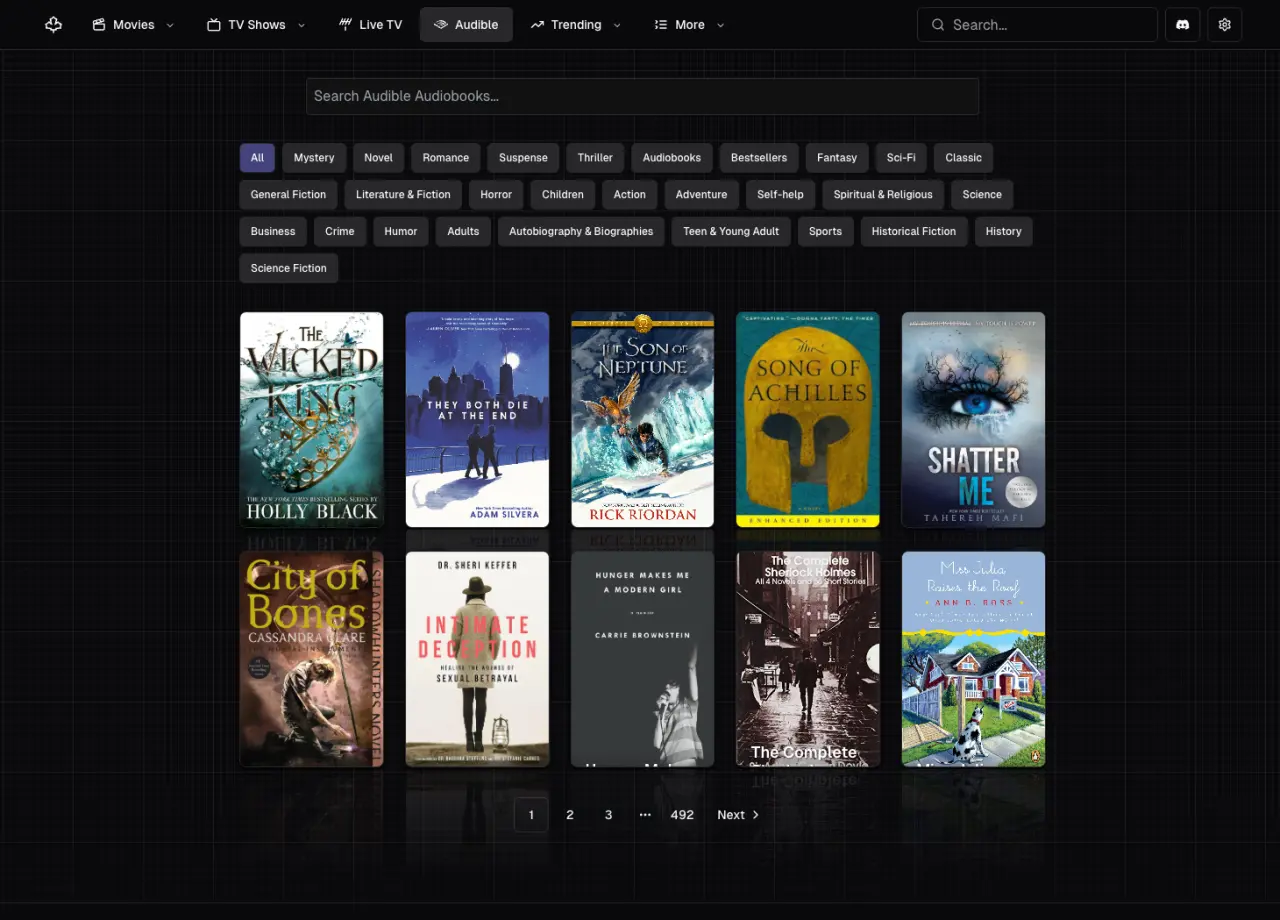Go to page 2 of results

570,815
